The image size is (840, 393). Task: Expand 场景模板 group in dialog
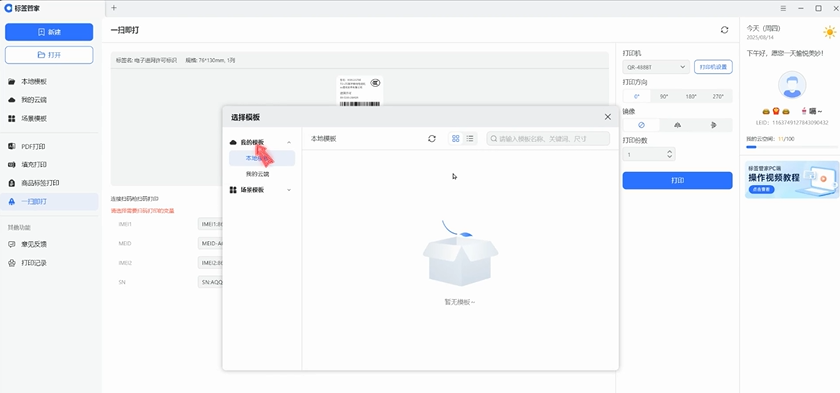click(289, 190)
